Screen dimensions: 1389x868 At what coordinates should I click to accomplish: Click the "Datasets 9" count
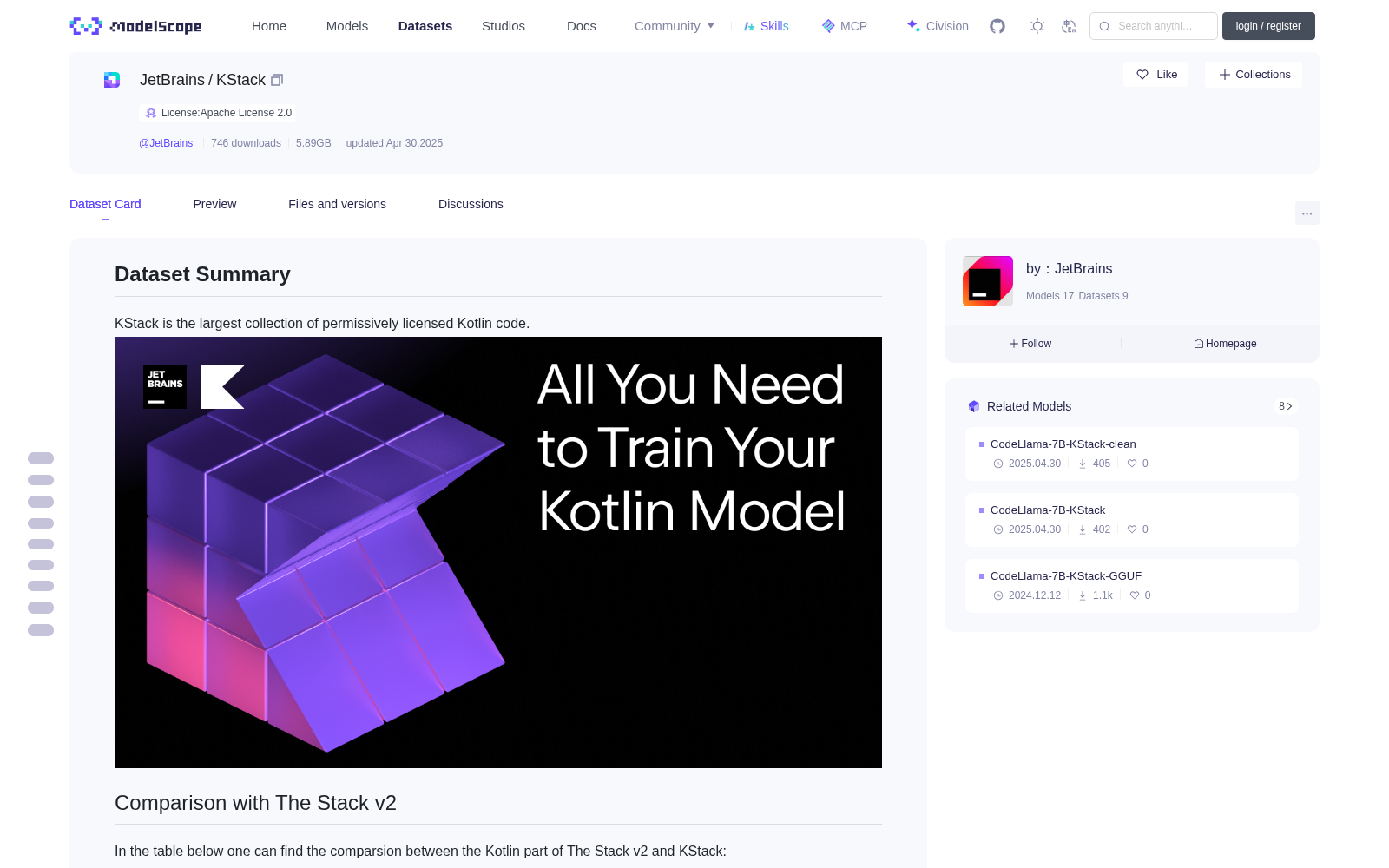point(1103,296)
